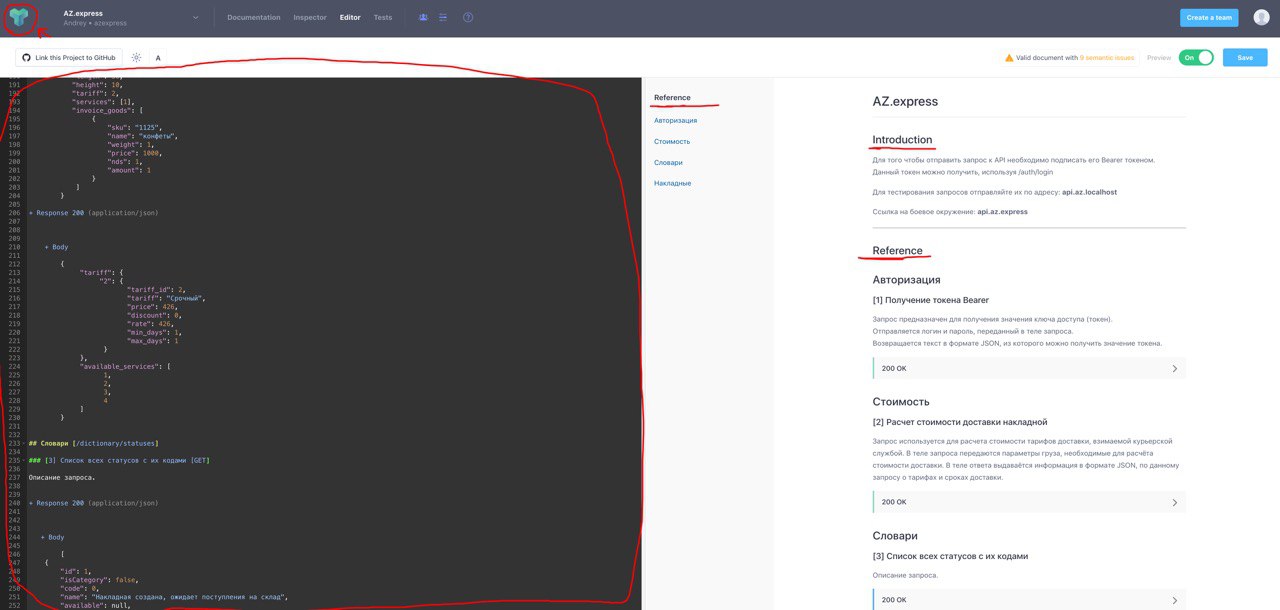Click the '"tariff": "Срочный"' code line
Viewport: 1280px width, 610px height.
(166, 298)
